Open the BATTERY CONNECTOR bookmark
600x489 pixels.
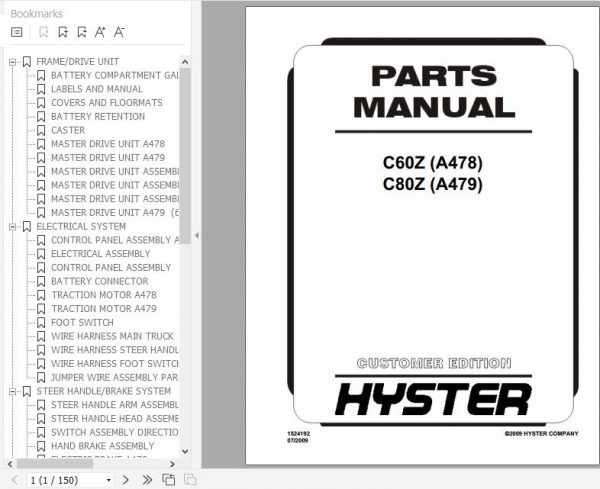(x=99, y=282)
